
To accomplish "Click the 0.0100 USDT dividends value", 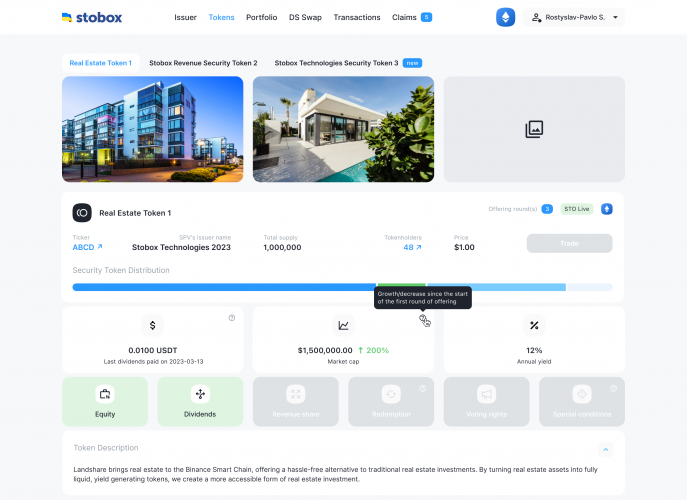I will [x=153, y=350].
